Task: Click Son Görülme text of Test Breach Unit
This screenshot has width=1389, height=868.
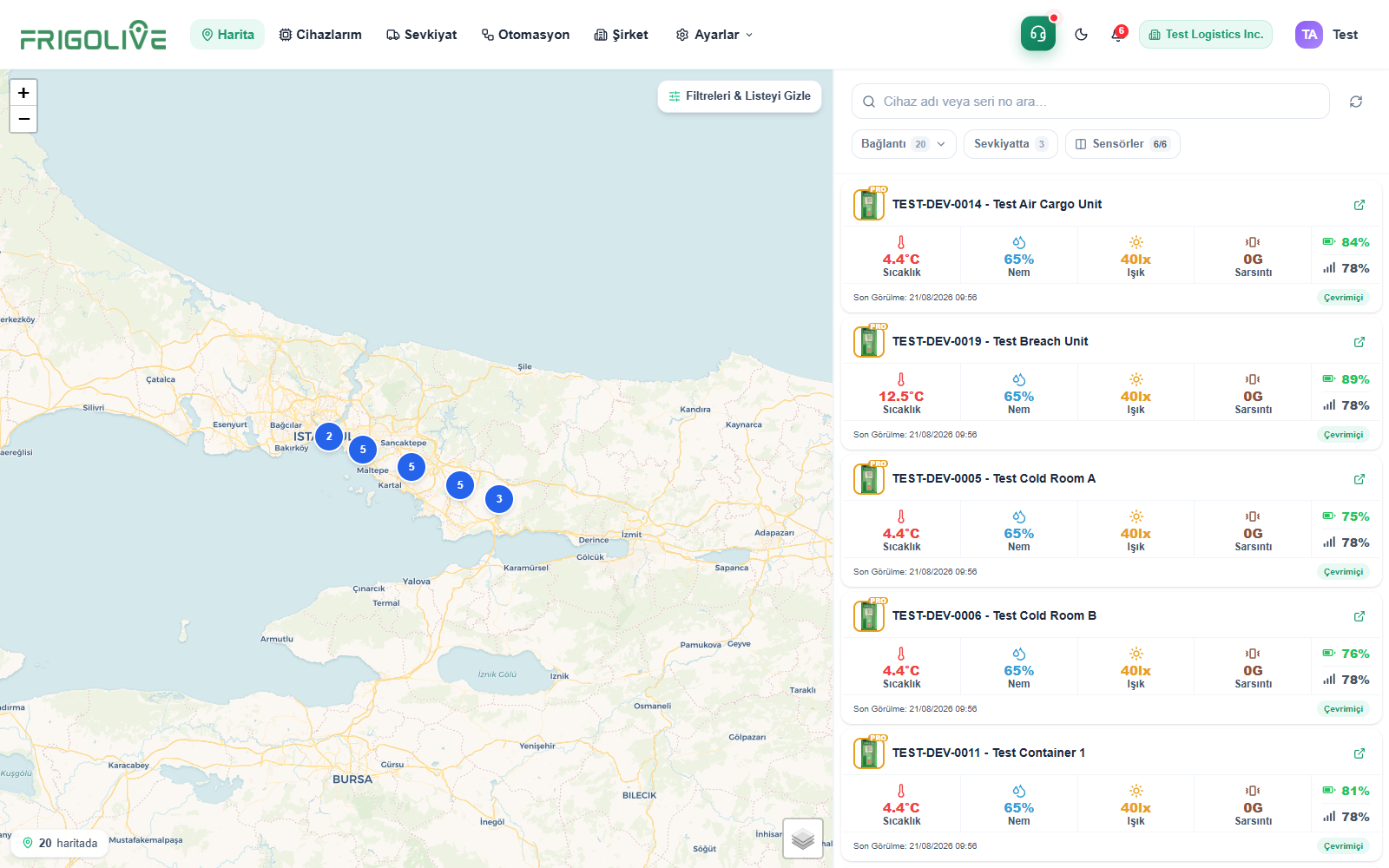Action: pos(915,435)
